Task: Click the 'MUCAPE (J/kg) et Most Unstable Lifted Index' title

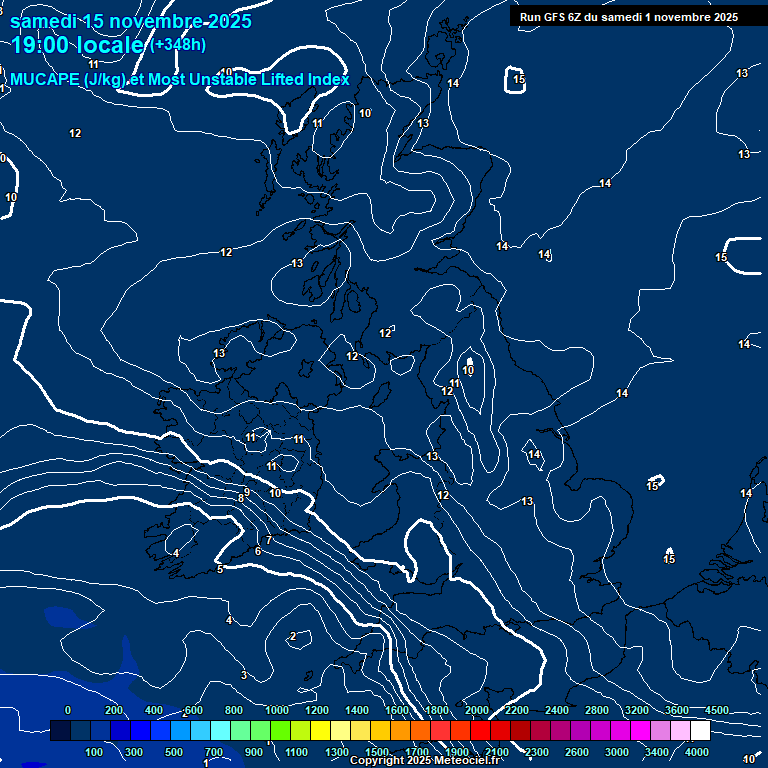Action: click(x=180, y=79)
